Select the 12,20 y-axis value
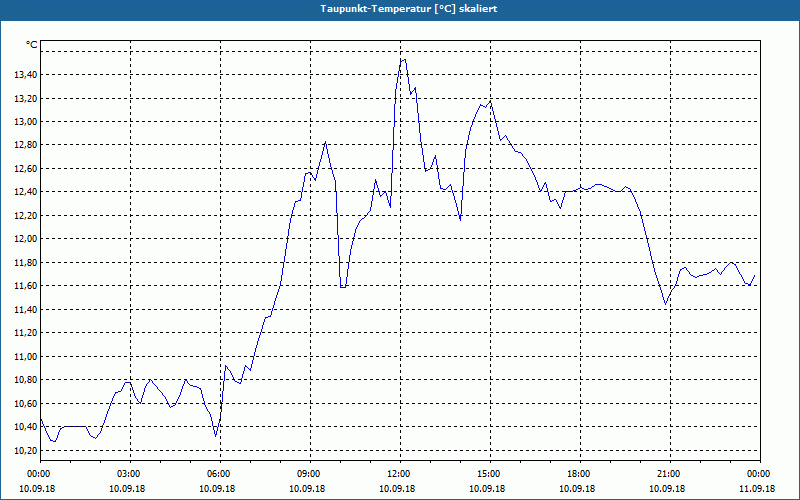Image resolution: width=800 pixels, height=500 pixels. [27, 216]
